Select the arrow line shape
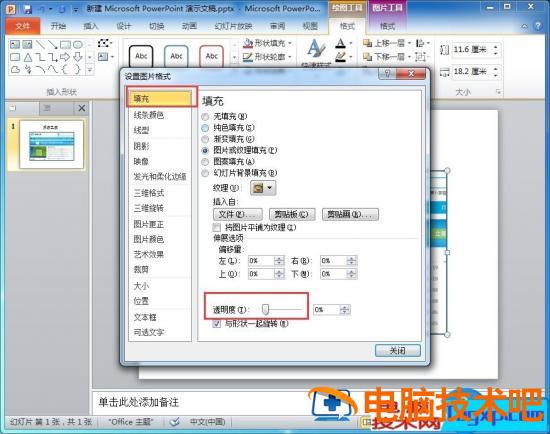The image size is (550, 434). click(53, 44)
